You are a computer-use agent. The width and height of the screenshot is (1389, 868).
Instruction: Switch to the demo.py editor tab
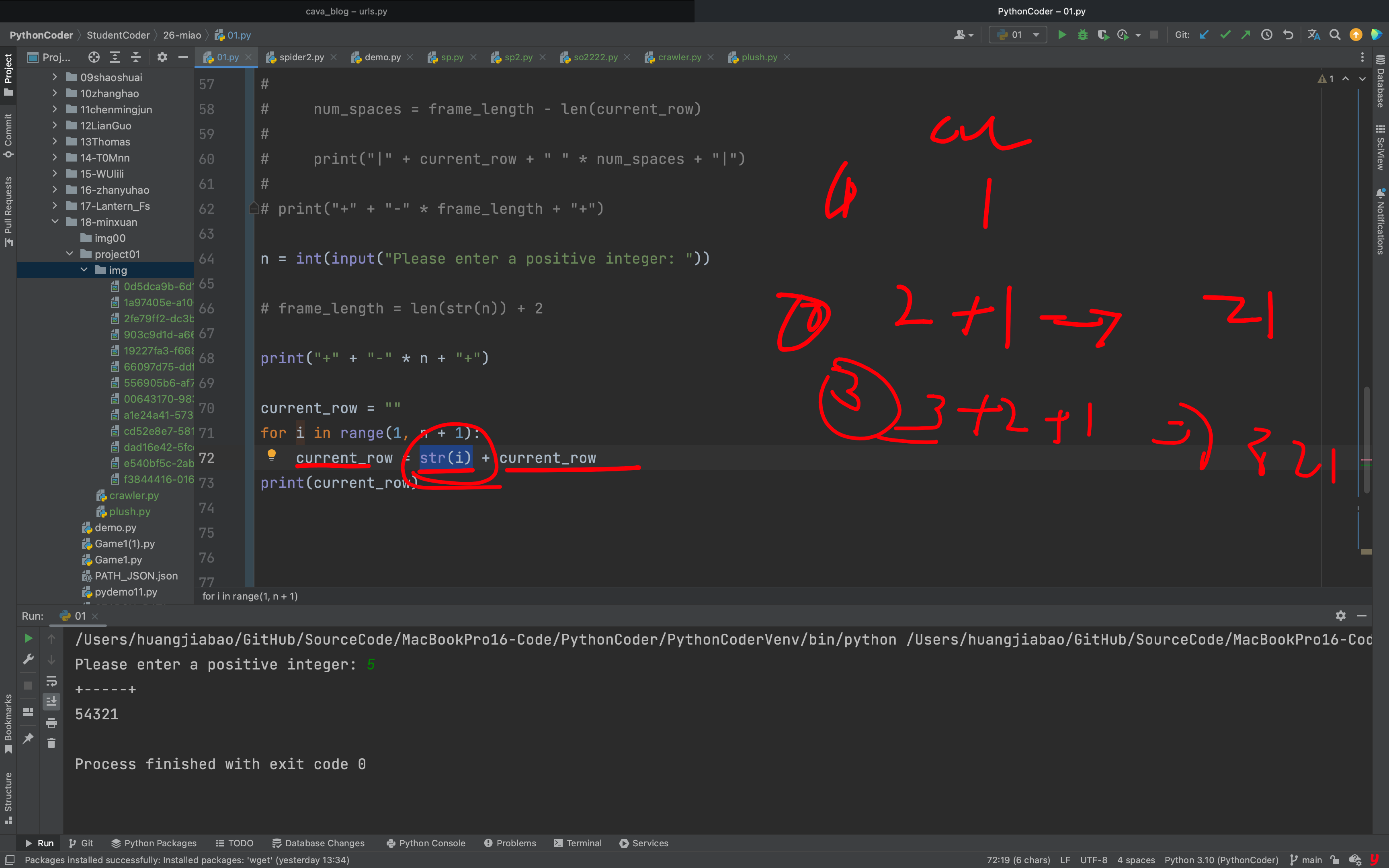click(382, 57)
